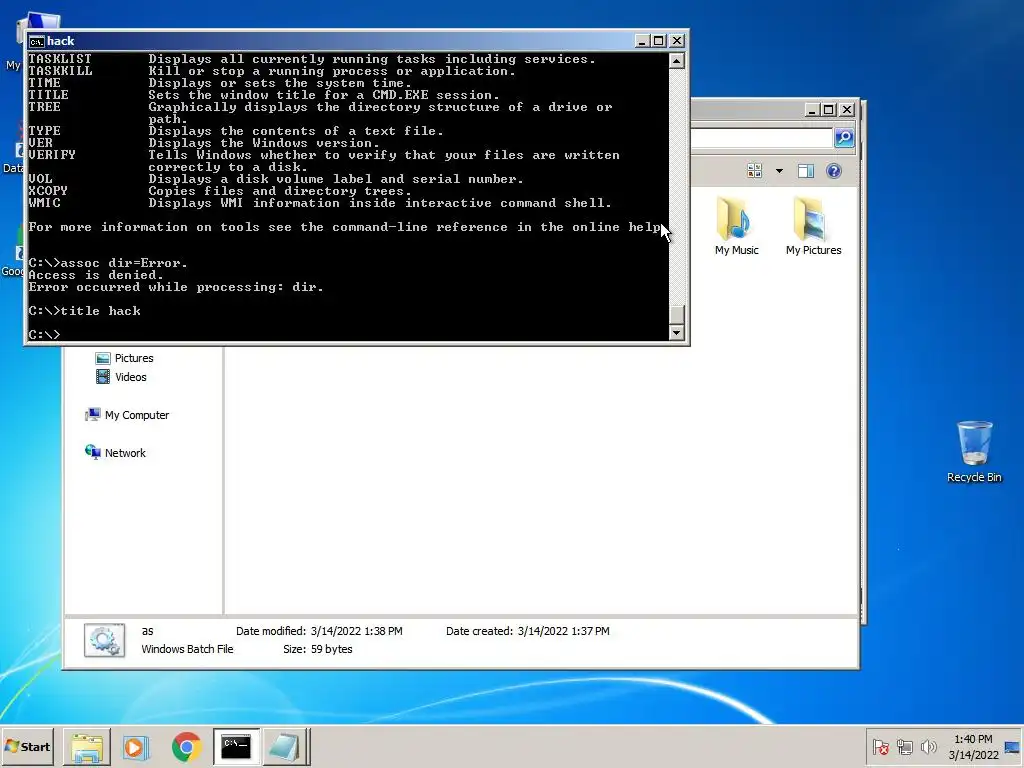
Task: Toggle the Explorer preview pane button
Action: tap(806, 171)
